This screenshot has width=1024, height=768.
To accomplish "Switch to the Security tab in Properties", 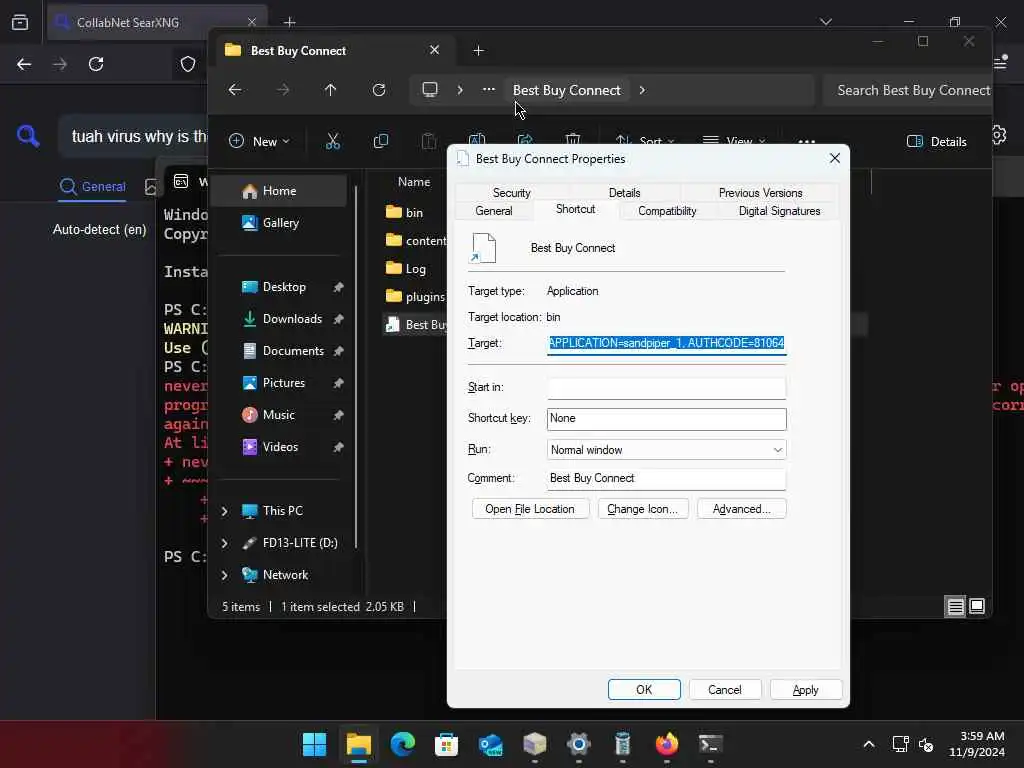I will (511, 193).
